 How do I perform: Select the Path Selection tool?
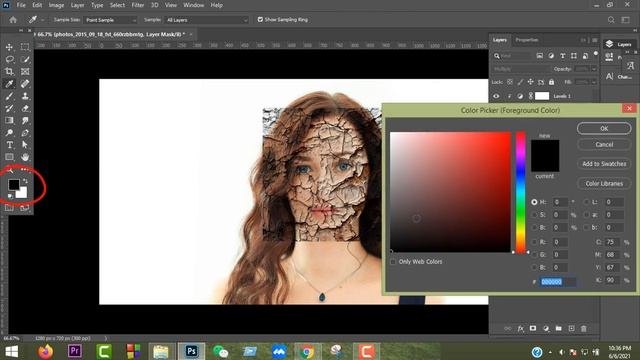click(25, 145)
